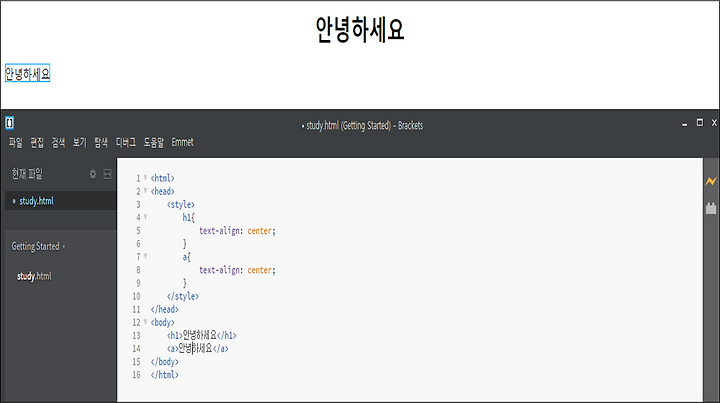Click line number 5 in the gutter

[x=138, y=231]
